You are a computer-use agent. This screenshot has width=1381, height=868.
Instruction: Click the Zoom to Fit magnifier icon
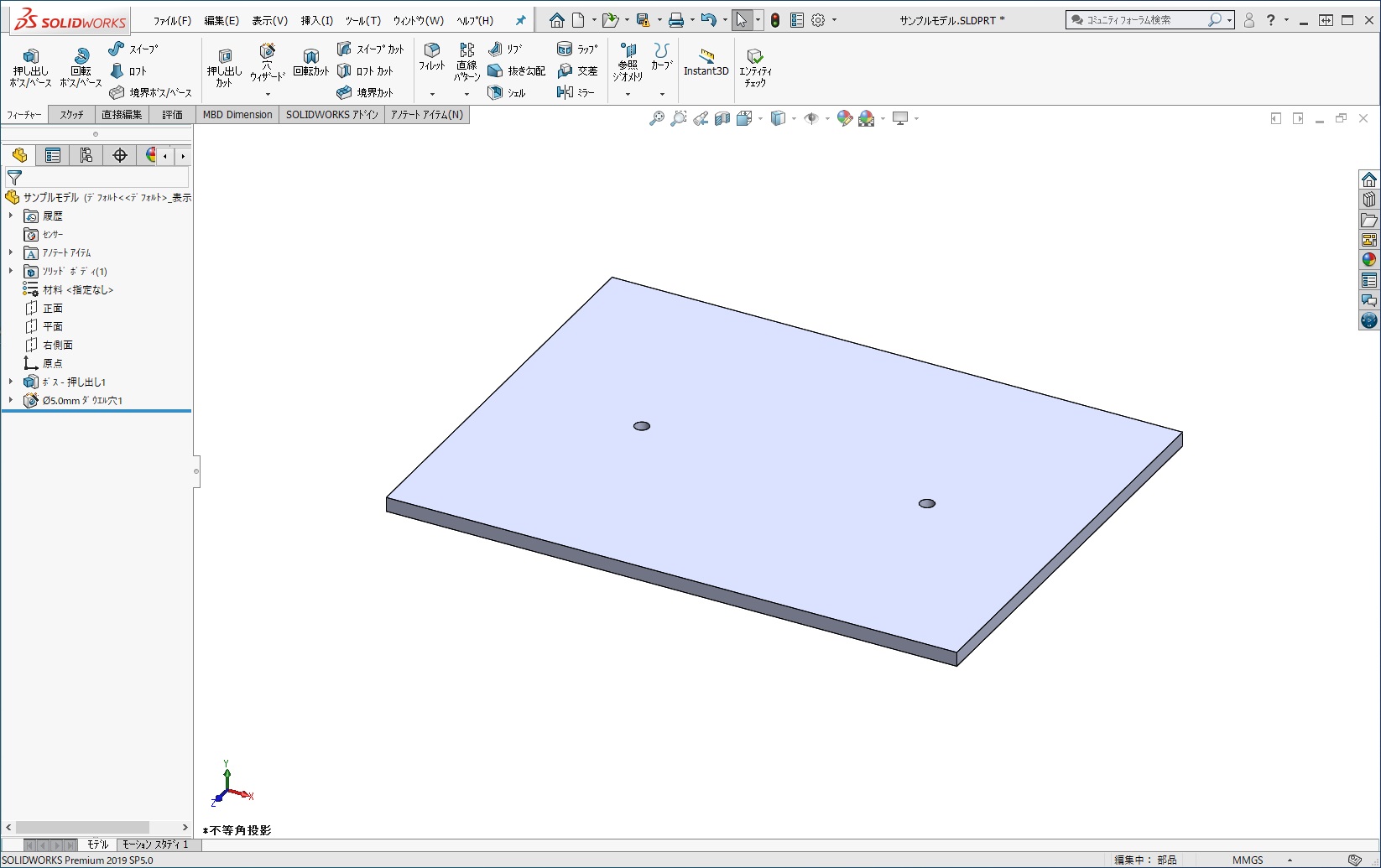[656, 118]
